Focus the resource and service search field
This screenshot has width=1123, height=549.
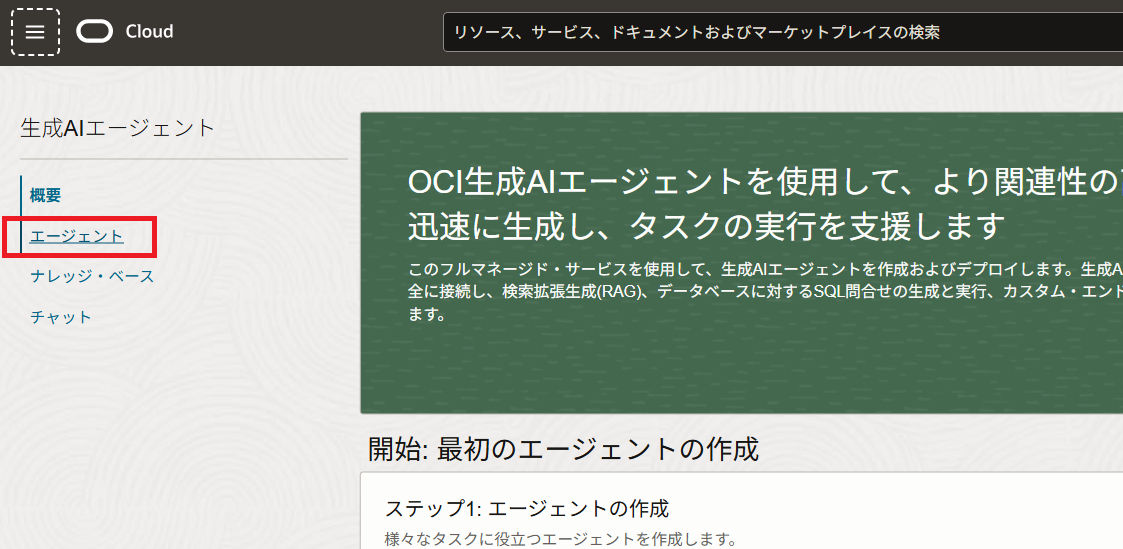pos(782,32)
